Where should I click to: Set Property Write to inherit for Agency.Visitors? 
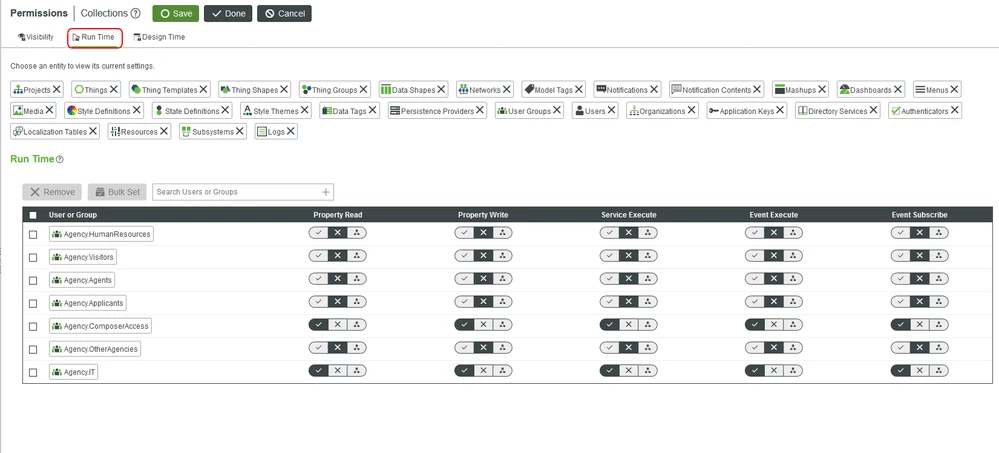click(x=503, y=256)
